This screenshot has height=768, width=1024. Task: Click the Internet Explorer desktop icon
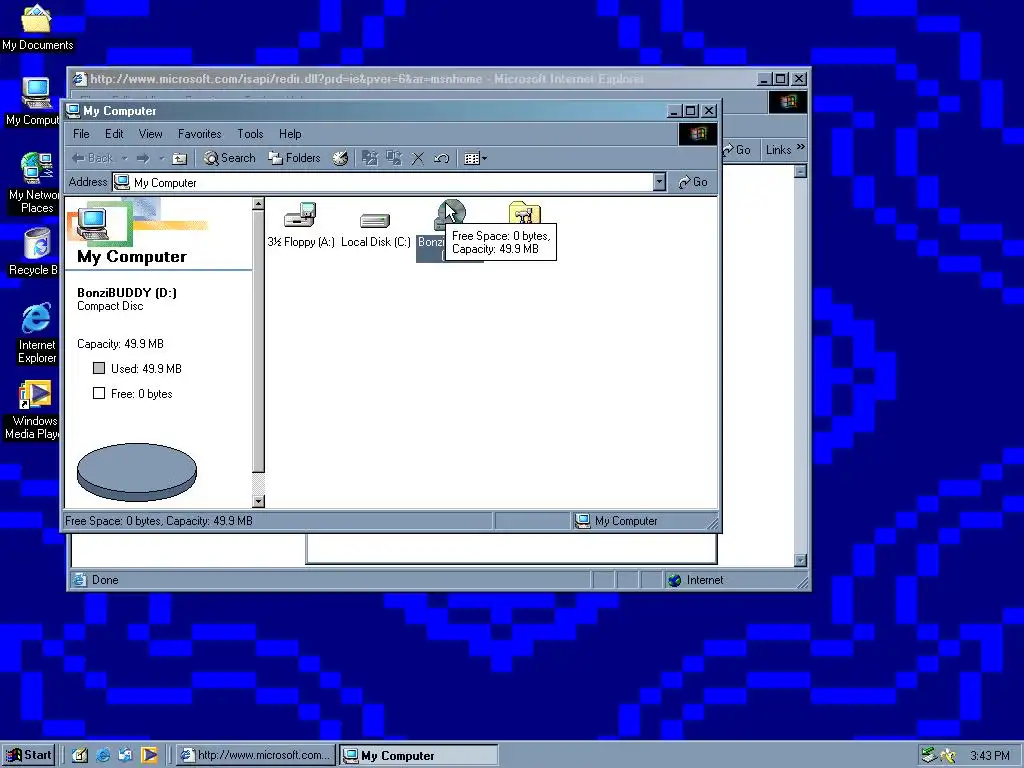click(x=37, y=334)
